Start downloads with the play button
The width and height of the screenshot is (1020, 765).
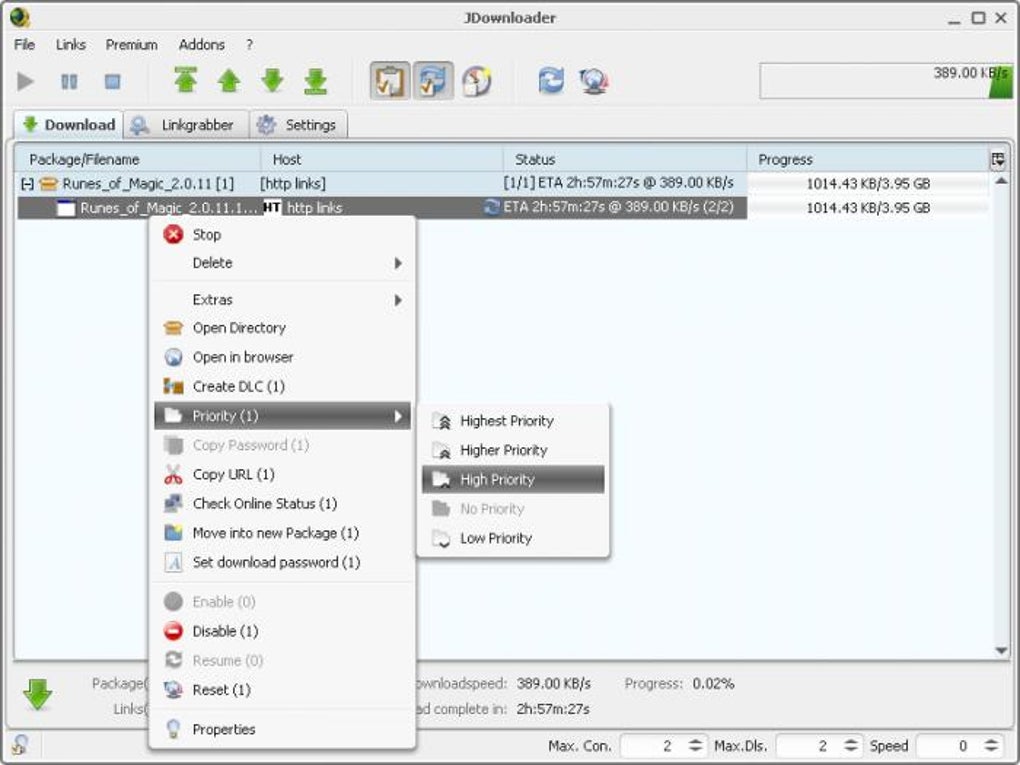pos(25,81)
